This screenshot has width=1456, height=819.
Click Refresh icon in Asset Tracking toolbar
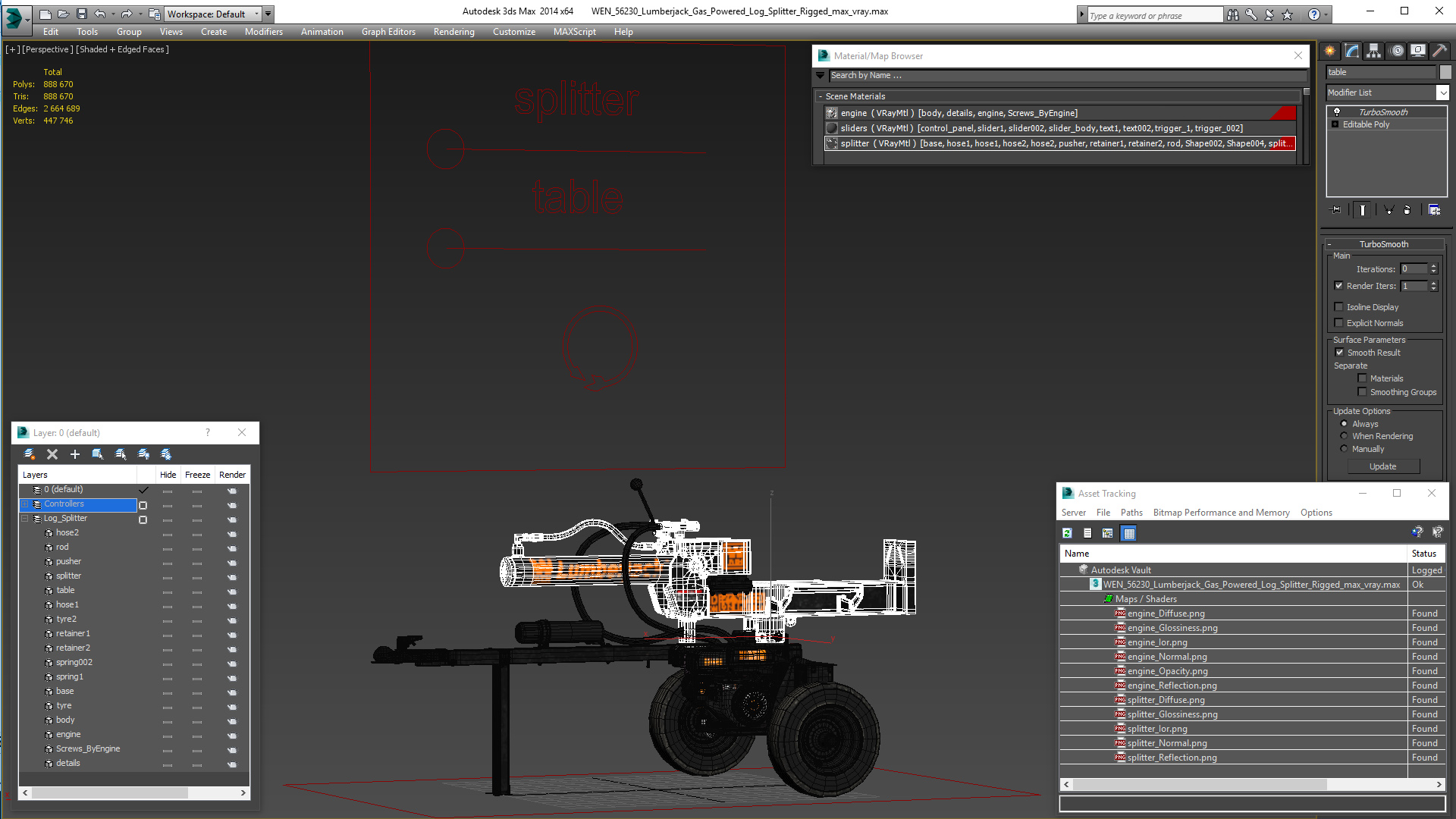[1067, 533]
